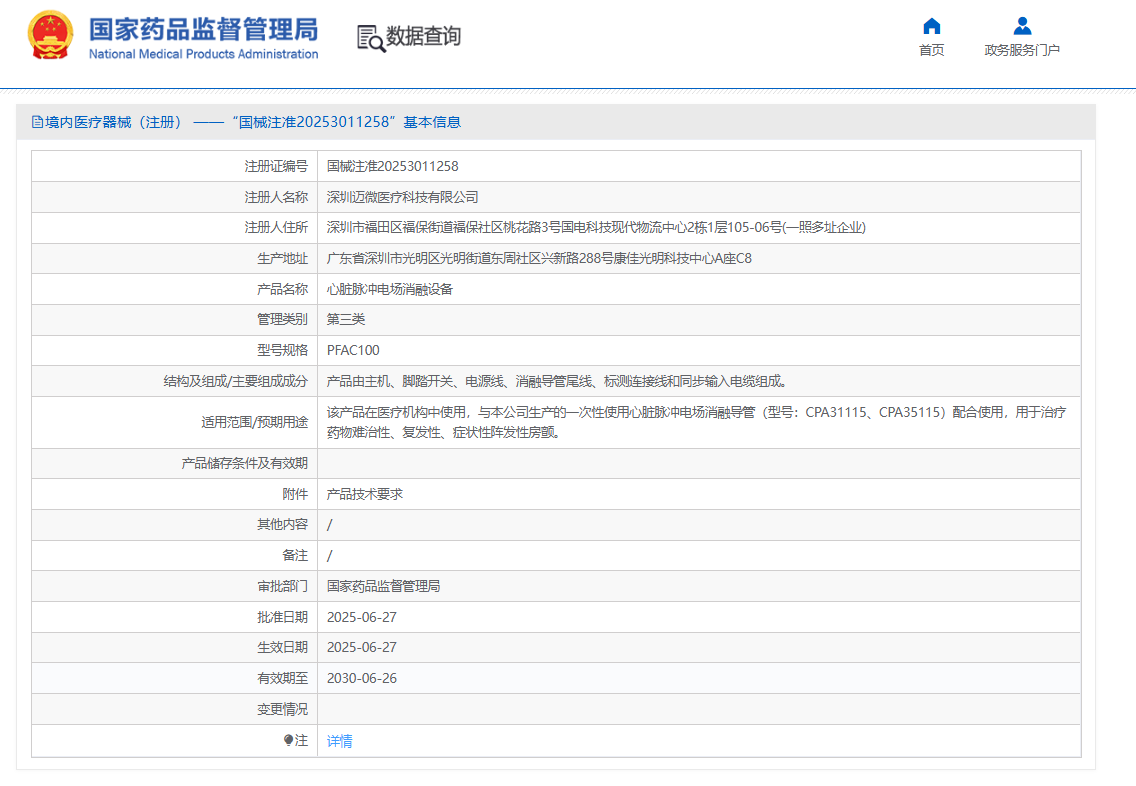The height and width of the screenshot is (786, 1136).
Task: Click the 批准日期 row label
Action: [x=283, y=617]
